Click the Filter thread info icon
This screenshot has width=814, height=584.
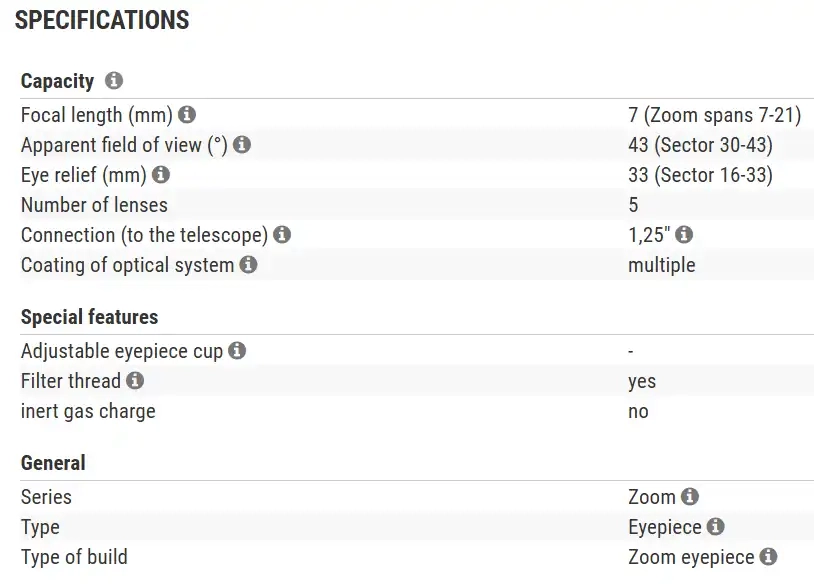135,381
